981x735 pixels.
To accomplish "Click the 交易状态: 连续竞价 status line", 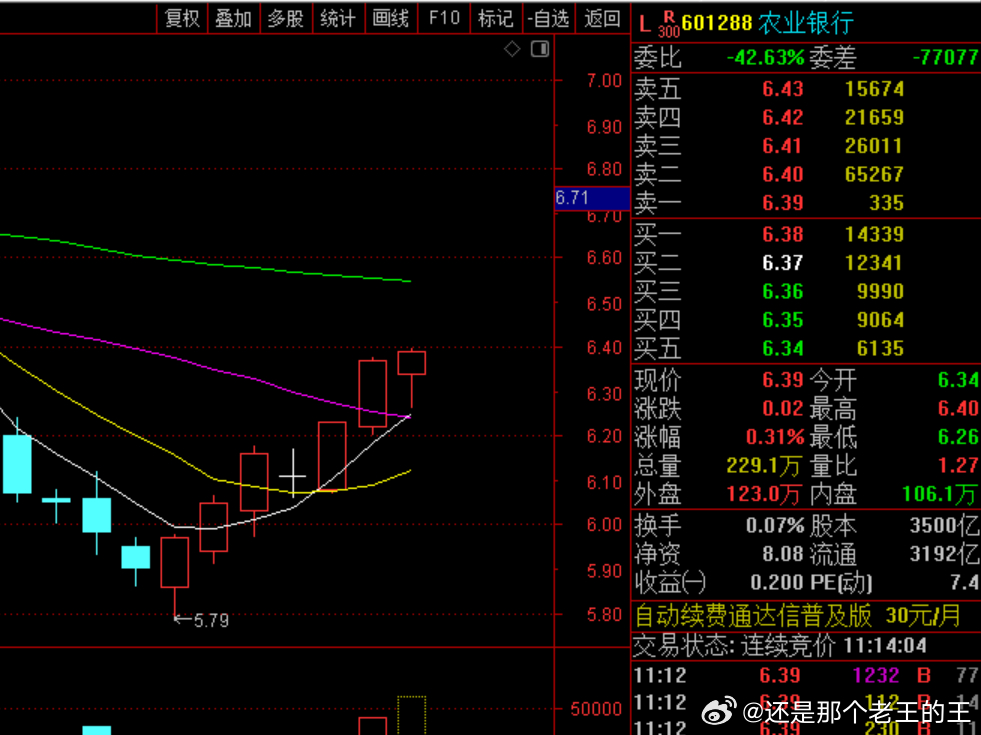I will point(780,646).
